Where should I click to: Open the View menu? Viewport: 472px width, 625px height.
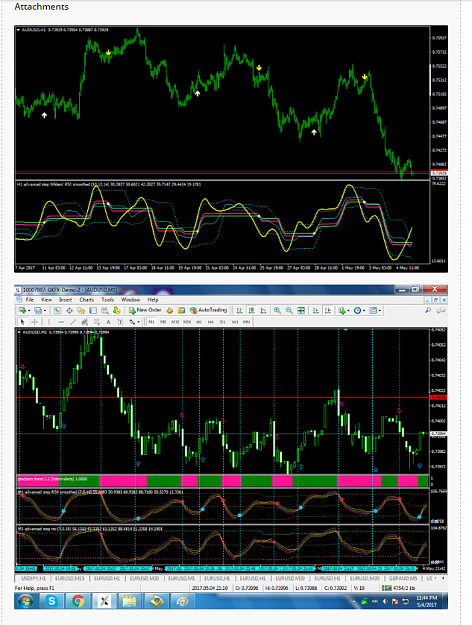coord(46,300)
